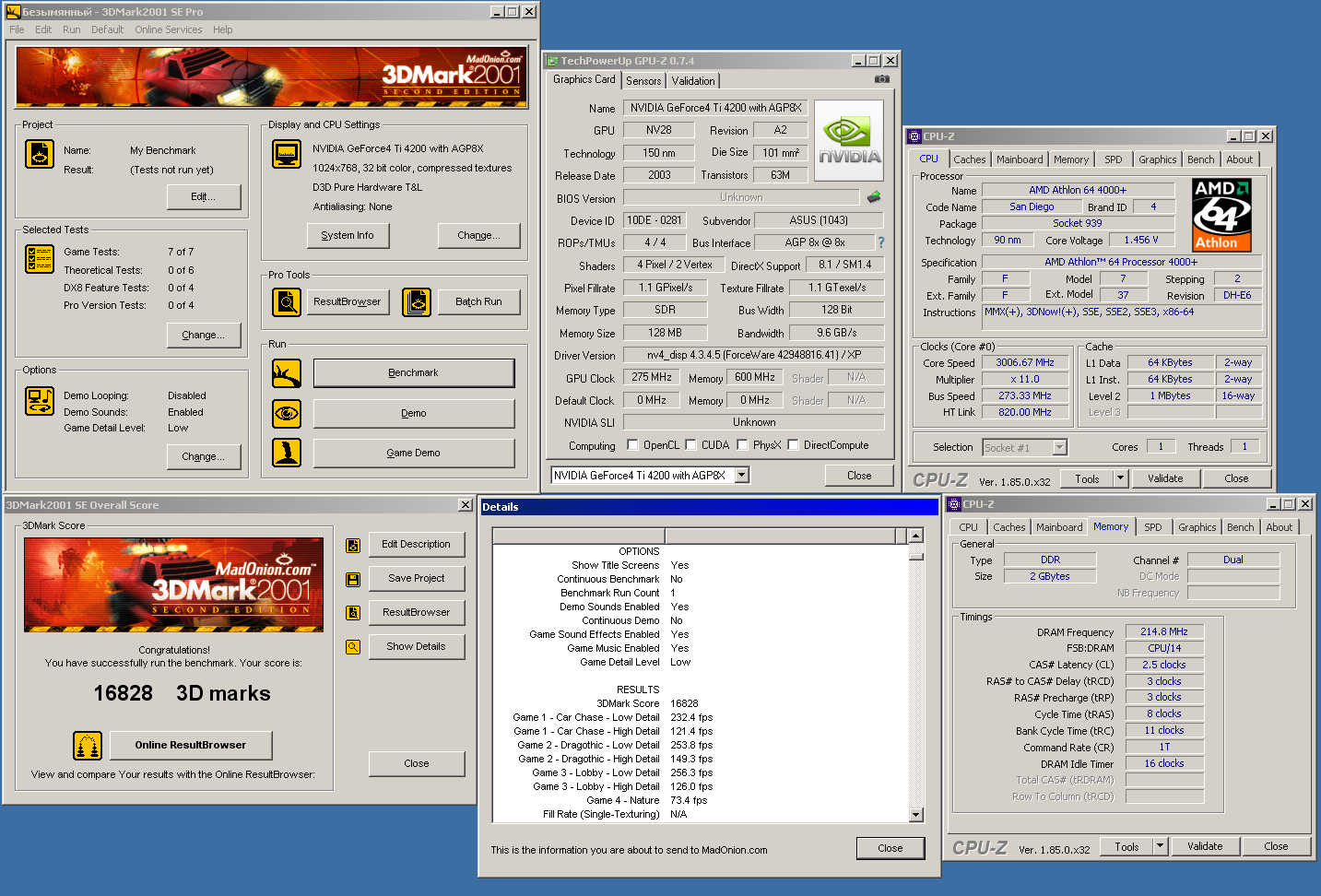
Task: Check the DirectCompute checkbox
Action: 793,445
